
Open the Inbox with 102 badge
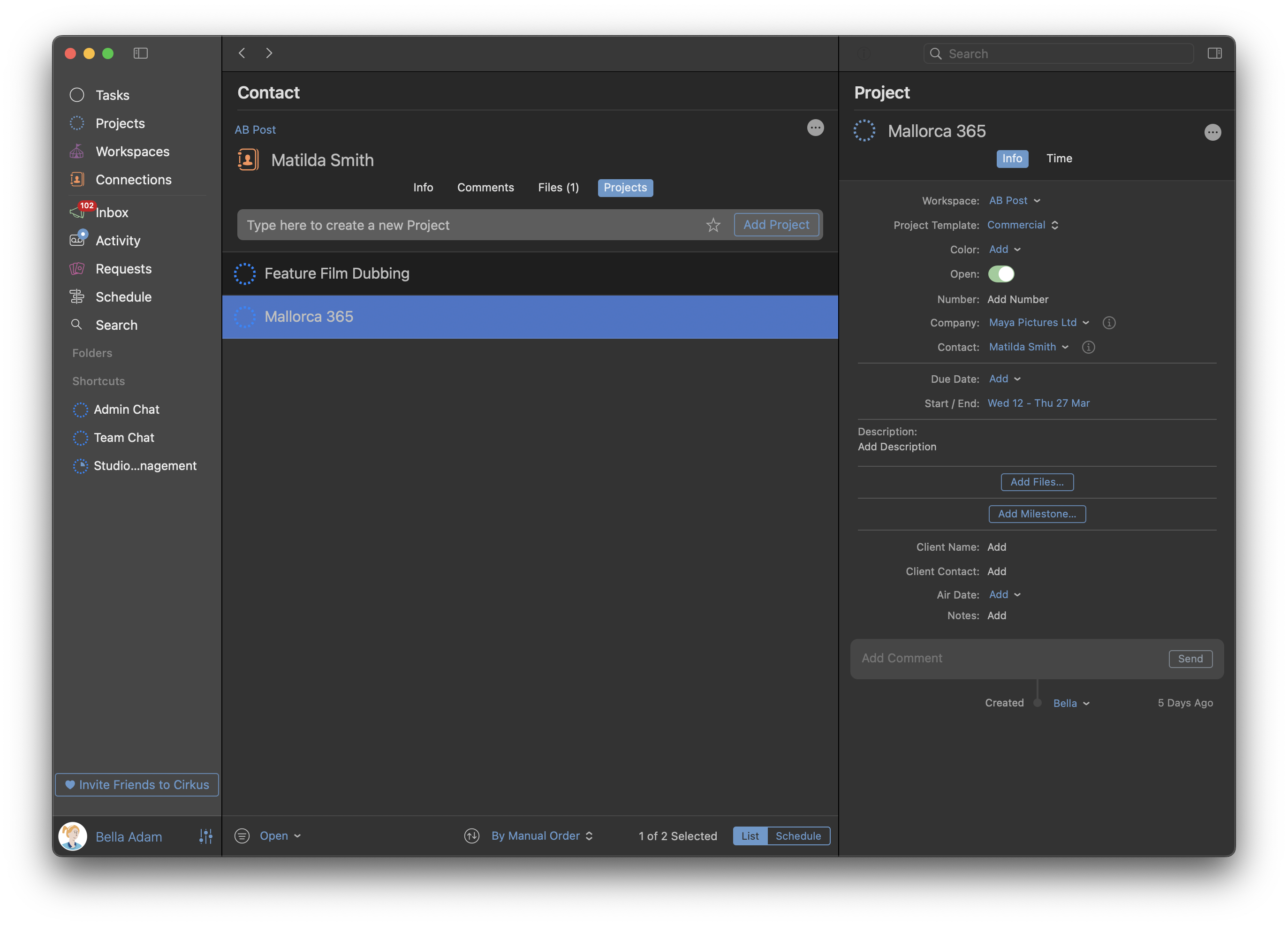[x=111, y=213]
